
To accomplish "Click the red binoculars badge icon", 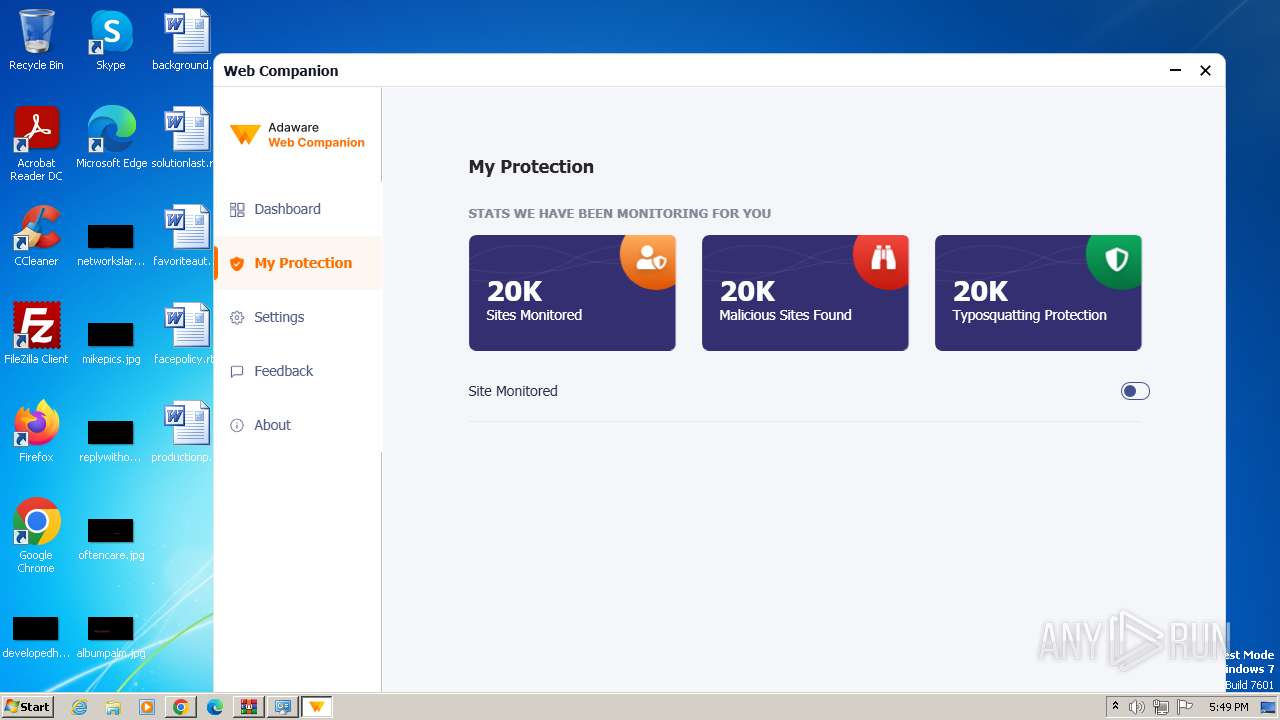I will [883, 260].
